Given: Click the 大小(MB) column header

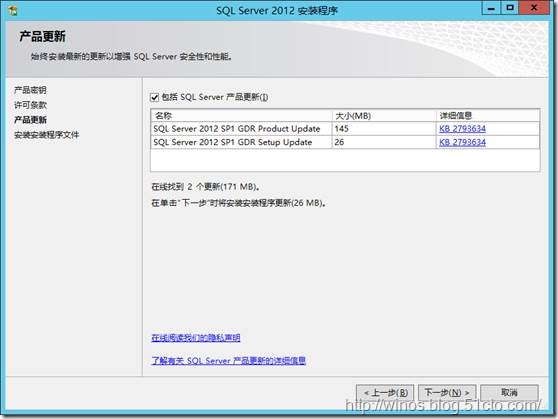Looking at the screenshot, I should [384, 116].
